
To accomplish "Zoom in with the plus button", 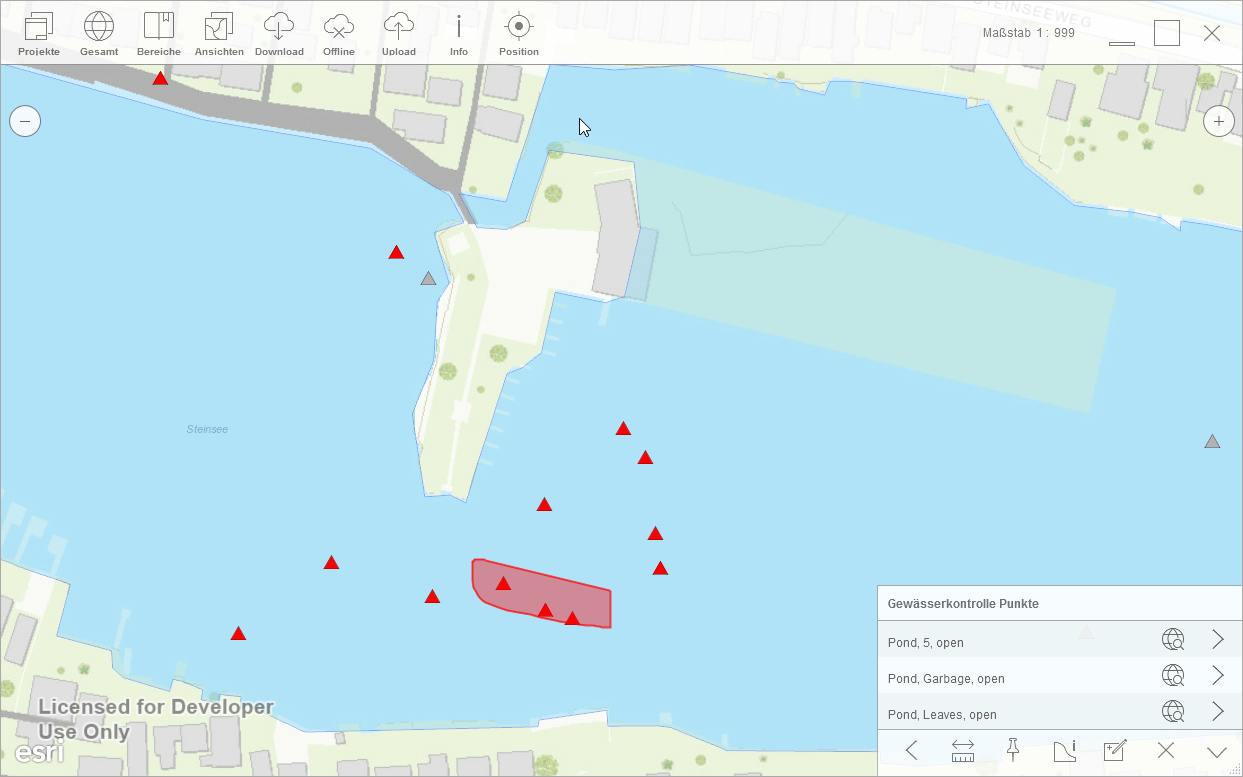I will pyautogui.click(x=1218, y=122).
